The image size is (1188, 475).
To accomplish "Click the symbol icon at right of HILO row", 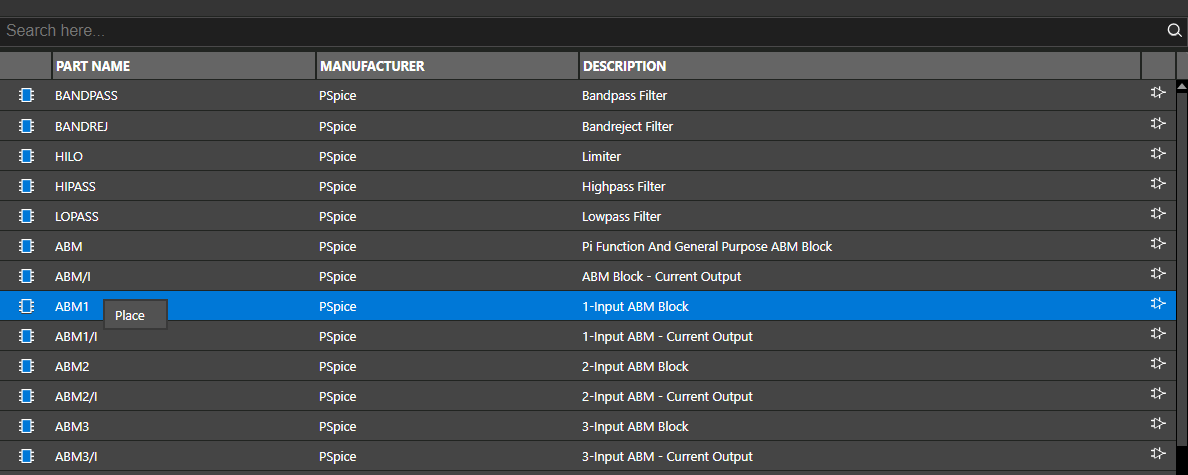I will (1158, 153).
